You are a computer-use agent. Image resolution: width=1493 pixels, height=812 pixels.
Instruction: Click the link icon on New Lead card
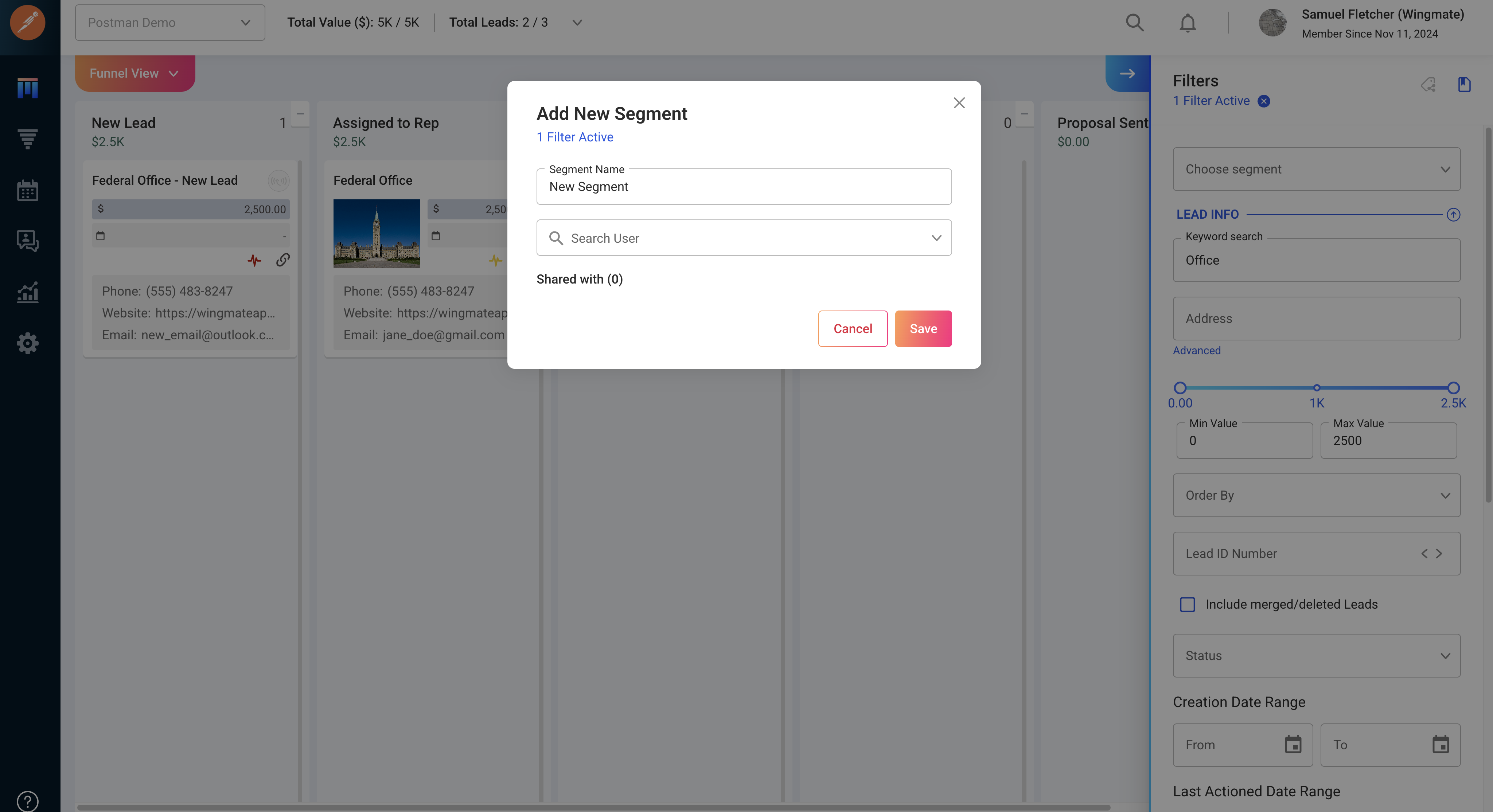pos(283,259)
